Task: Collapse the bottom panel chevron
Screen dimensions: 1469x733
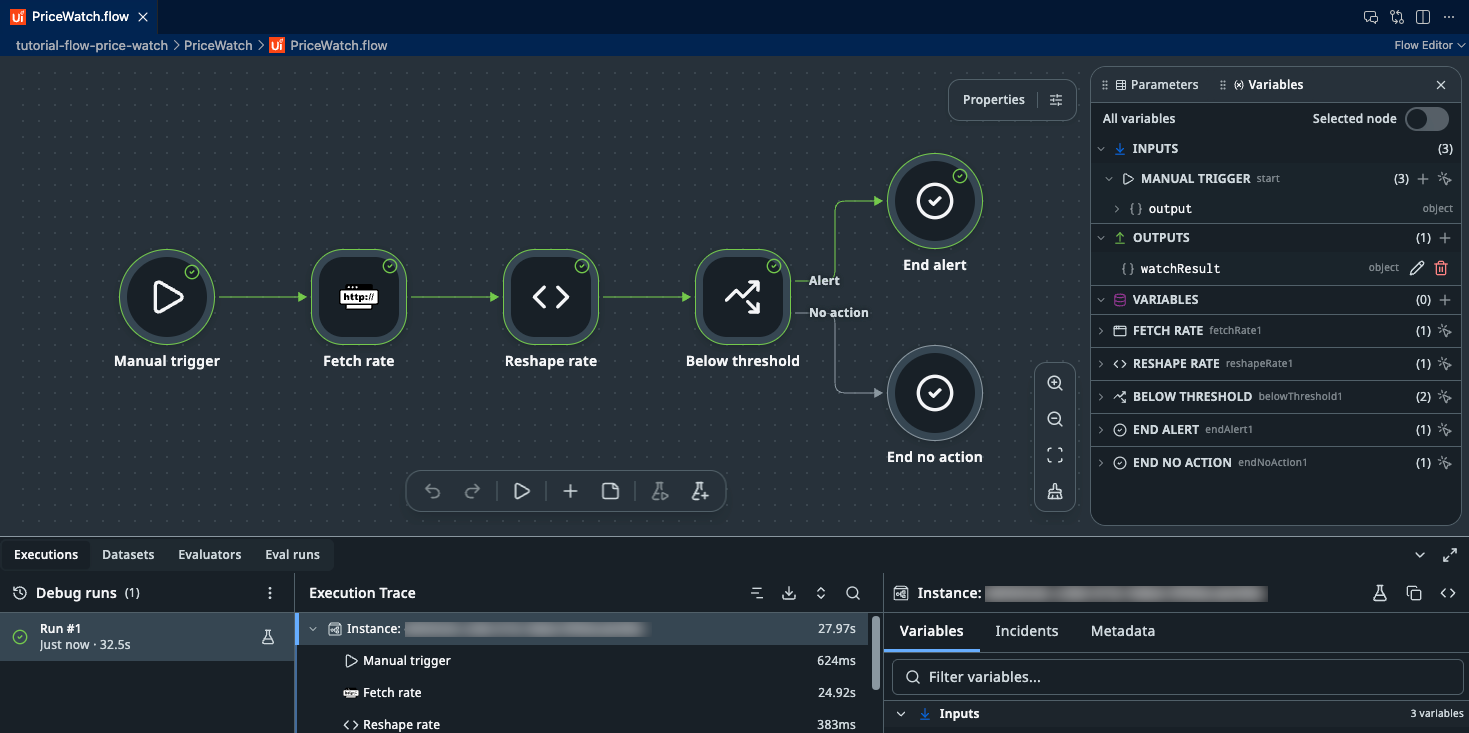Action: (x=1420, y=555)
